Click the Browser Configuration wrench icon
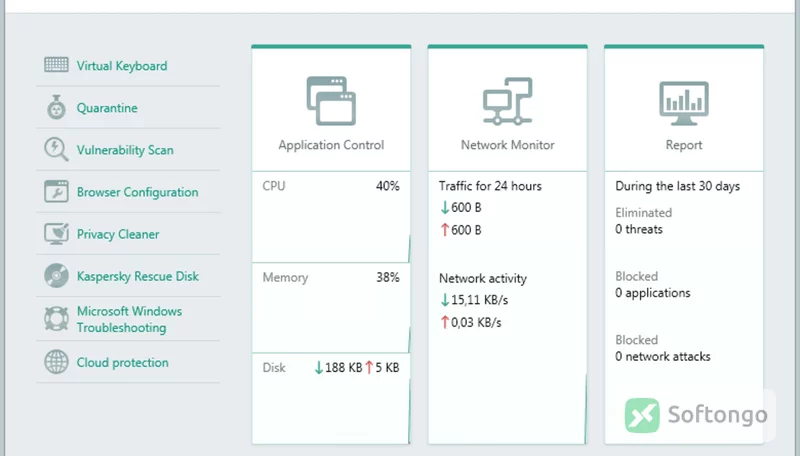The image size is (800, 456). tap(56, 192)
